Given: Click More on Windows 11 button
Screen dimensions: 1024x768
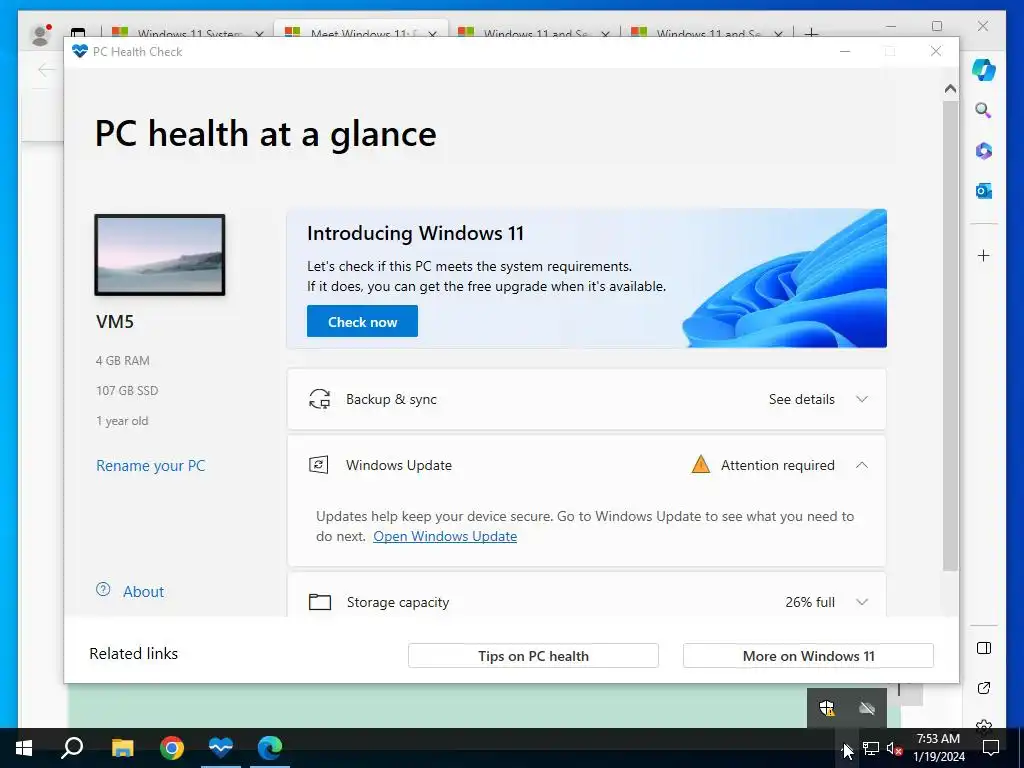Looking at the screenshot, I should pyautogui.click(x=808, y=656).
